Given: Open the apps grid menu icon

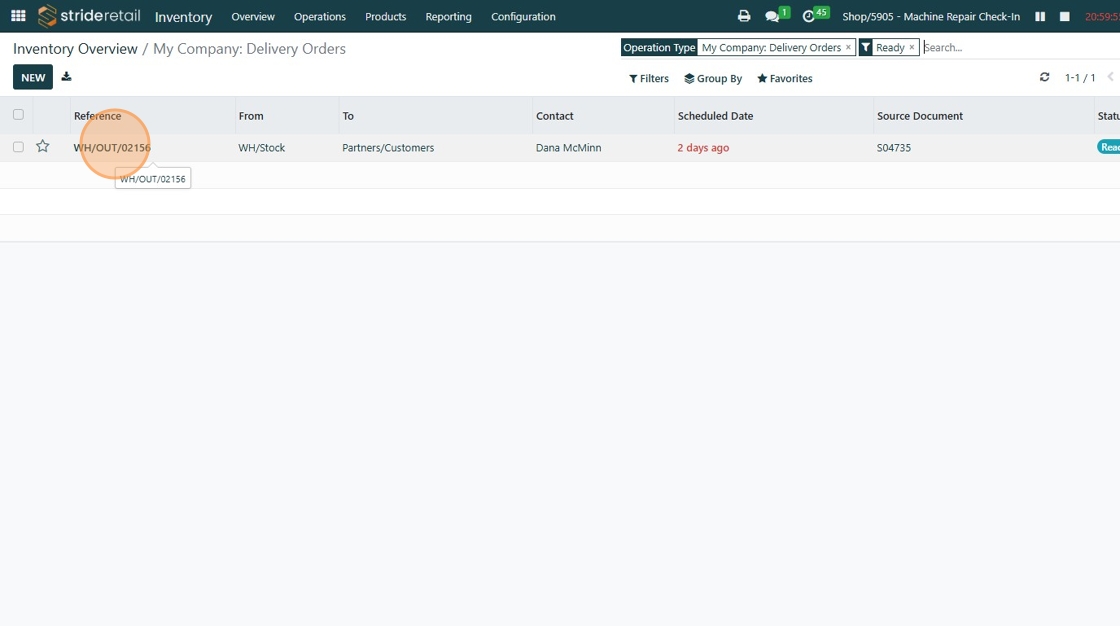Looking at the screenshot, I should [19, 16].
